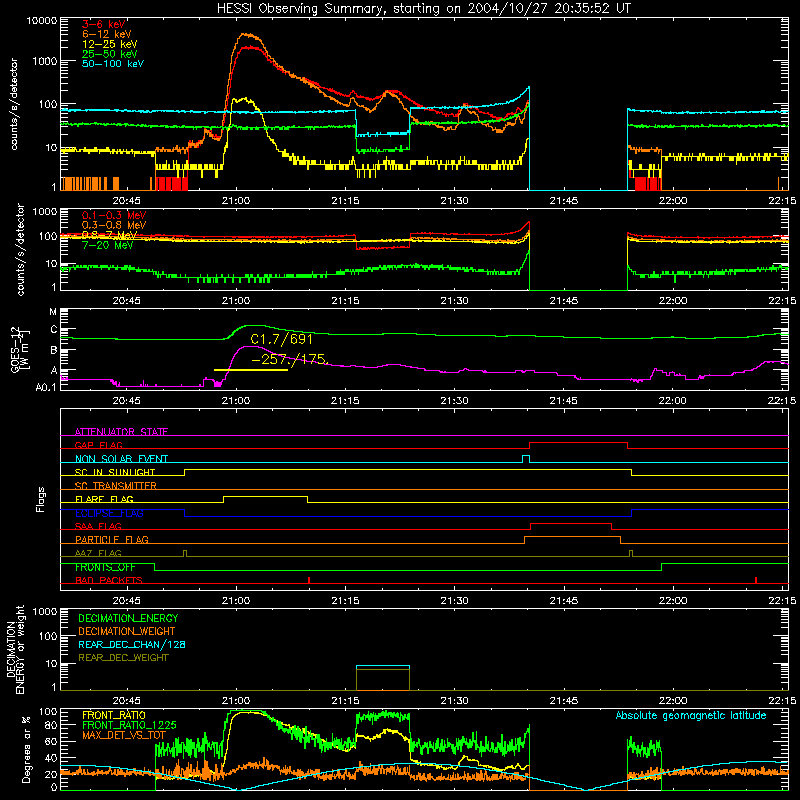Click the "DECIMATION ENERGY or weight" y-axis title
The height and width of the screenshot is (800, 800).
15,649
